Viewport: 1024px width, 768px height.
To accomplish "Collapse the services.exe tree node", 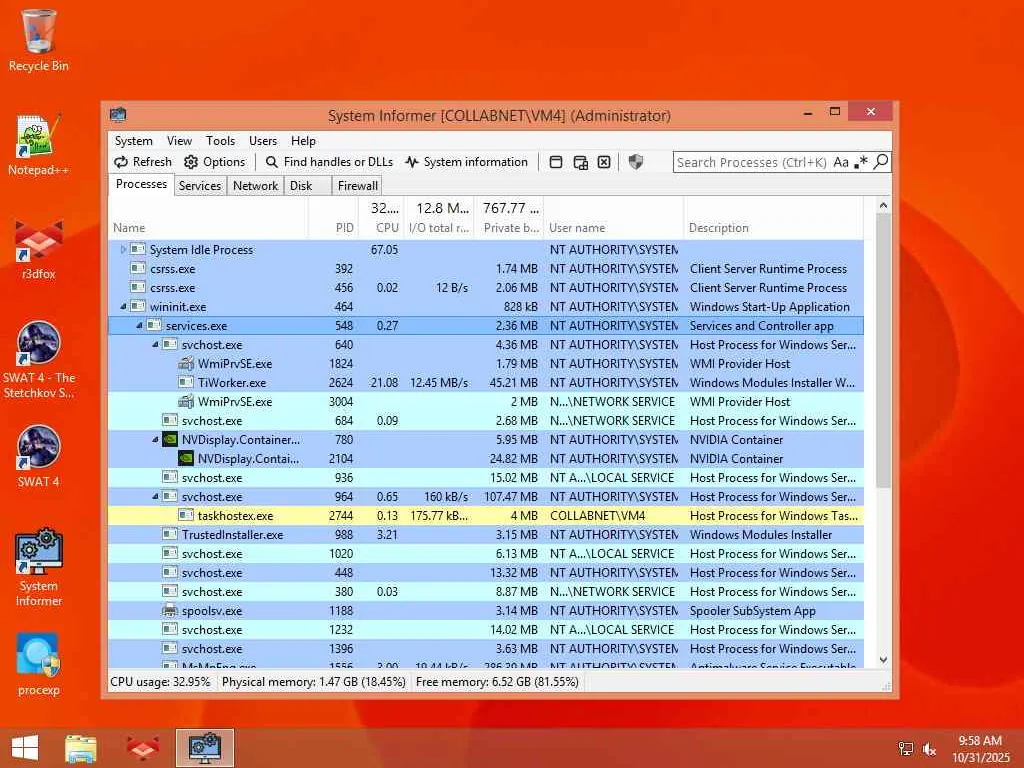I will click(139, 325).
